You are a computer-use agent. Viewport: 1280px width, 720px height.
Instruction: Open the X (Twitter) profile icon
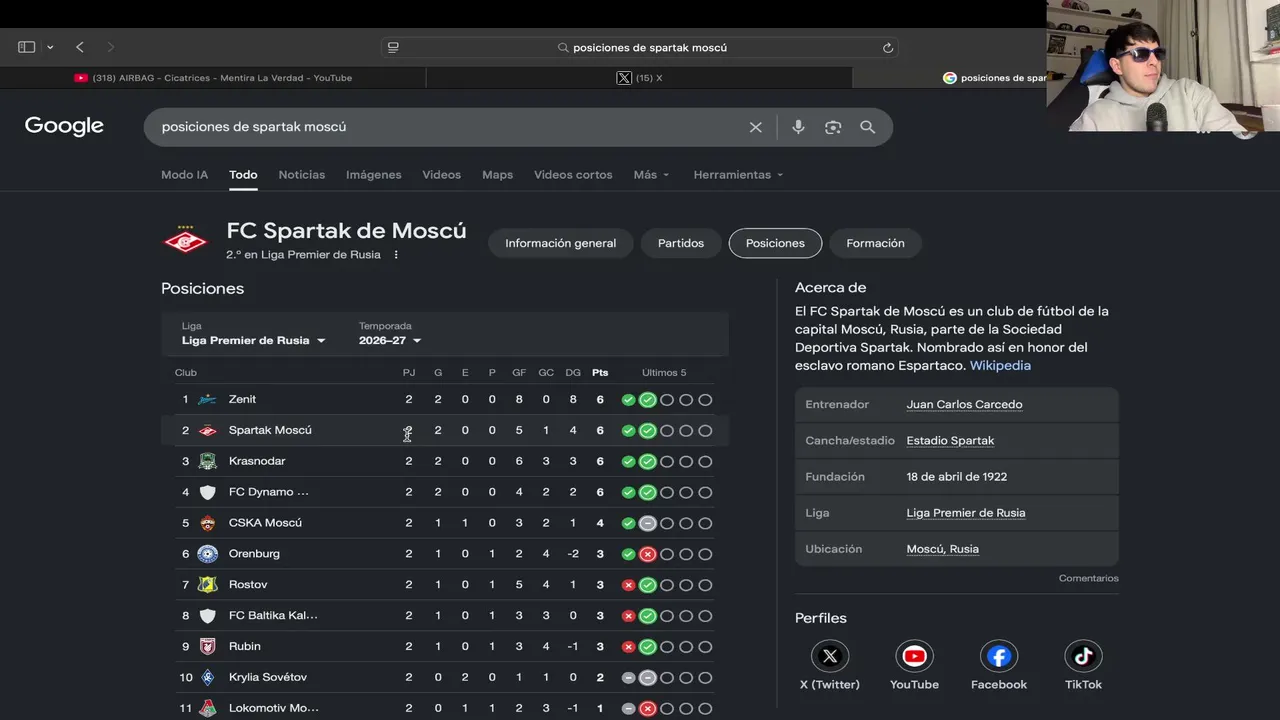click(830, 656)
